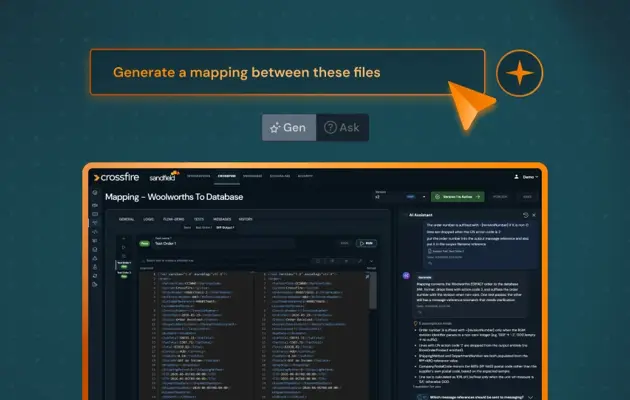Click the orange sparkle circle button
The image size is (630, 400).
click(520, 73)
